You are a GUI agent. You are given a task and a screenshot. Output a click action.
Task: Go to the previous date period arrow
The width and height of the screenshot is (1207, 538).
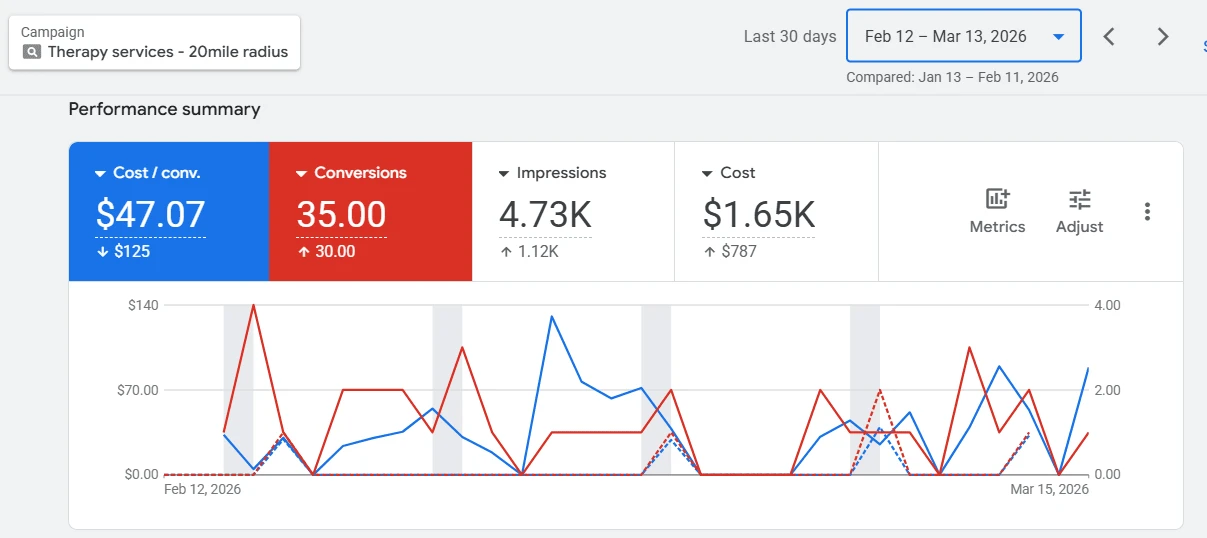pyautogui.click(x=1109, y=37)
